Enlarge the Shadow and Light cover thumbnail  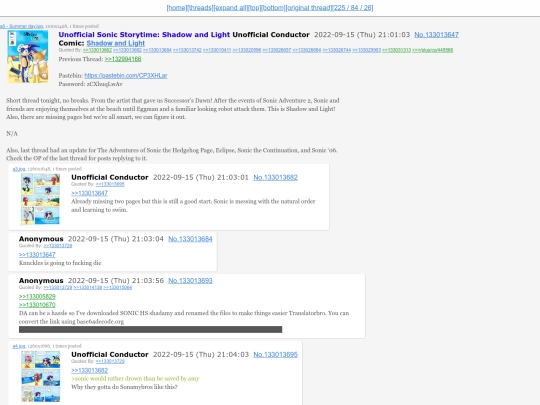click(28, 57)
